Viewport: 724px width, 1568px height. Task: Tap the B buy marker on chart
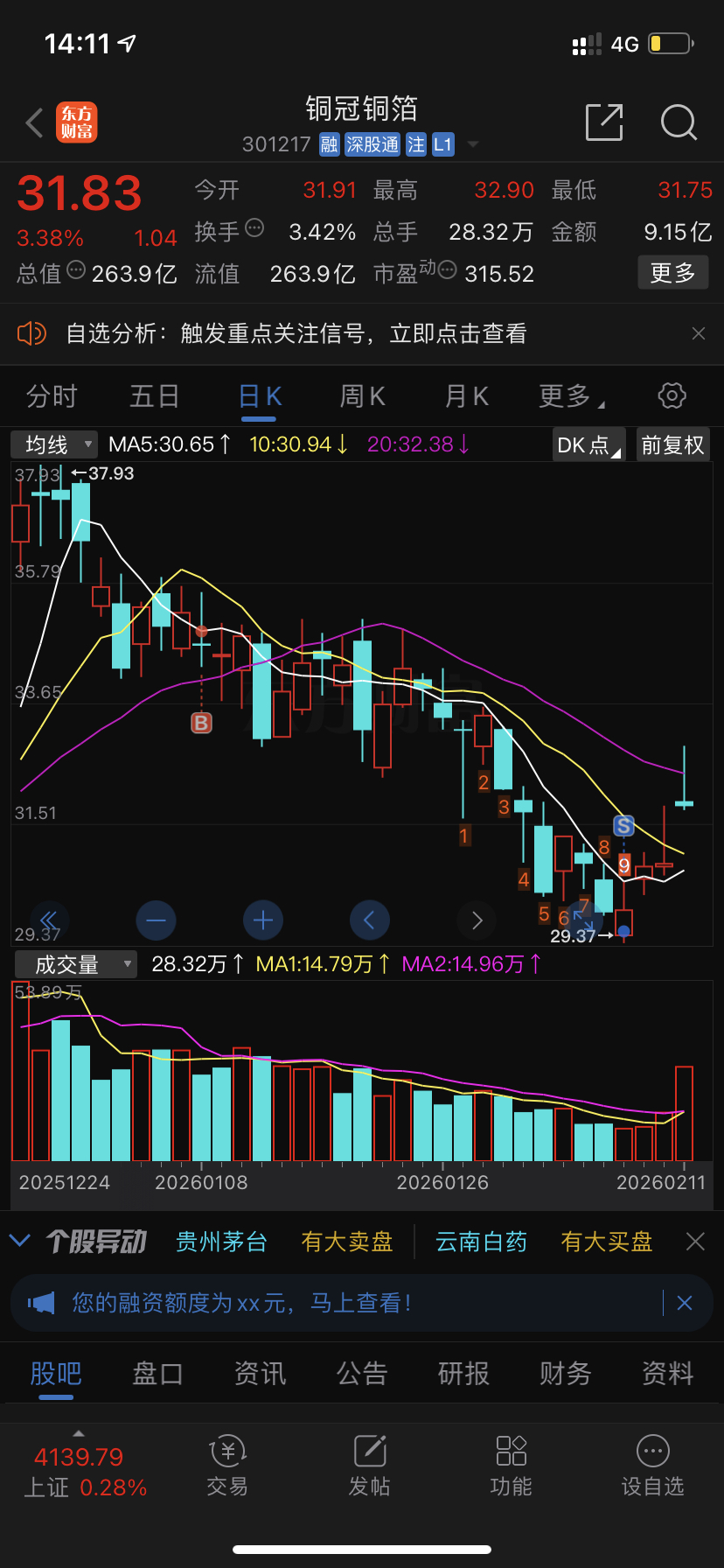point(202,723)
